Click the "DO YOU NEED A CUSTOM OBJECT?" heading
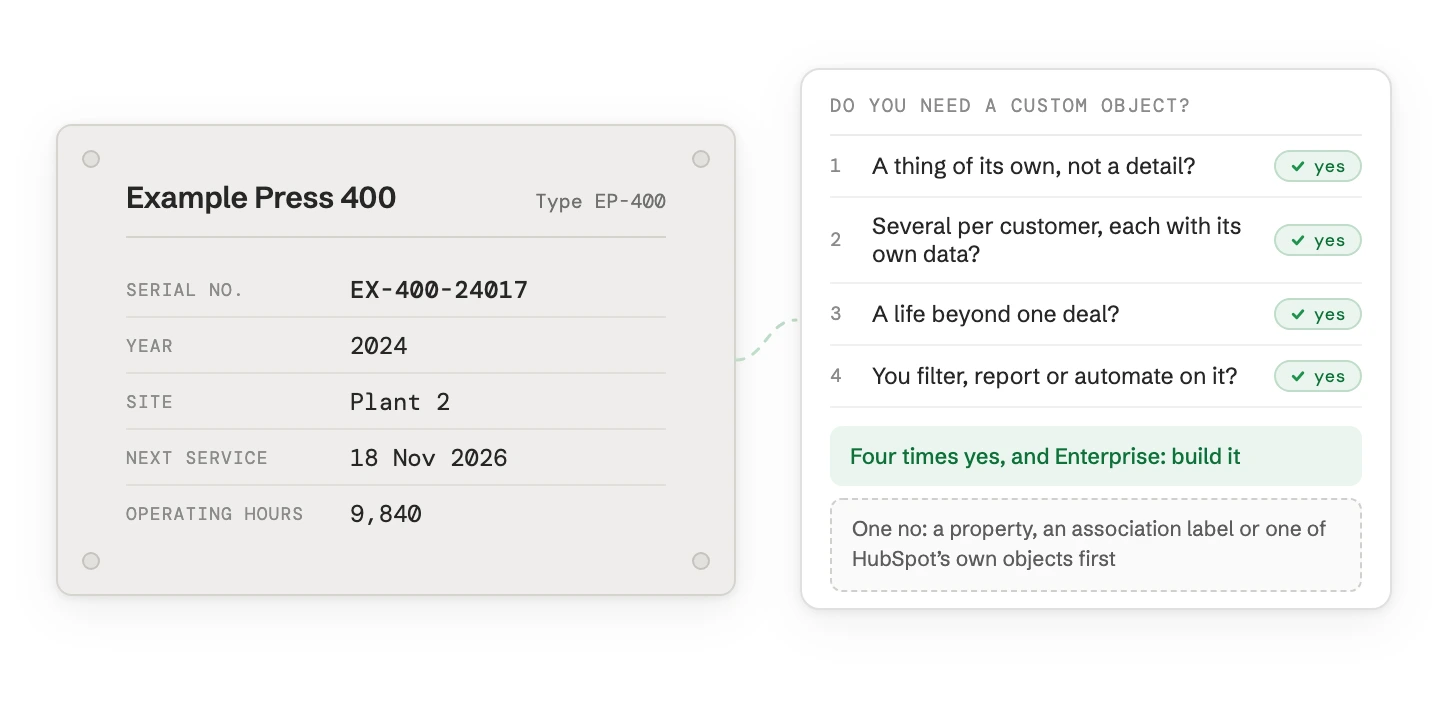1436x720 pixels. point(1010,106)
